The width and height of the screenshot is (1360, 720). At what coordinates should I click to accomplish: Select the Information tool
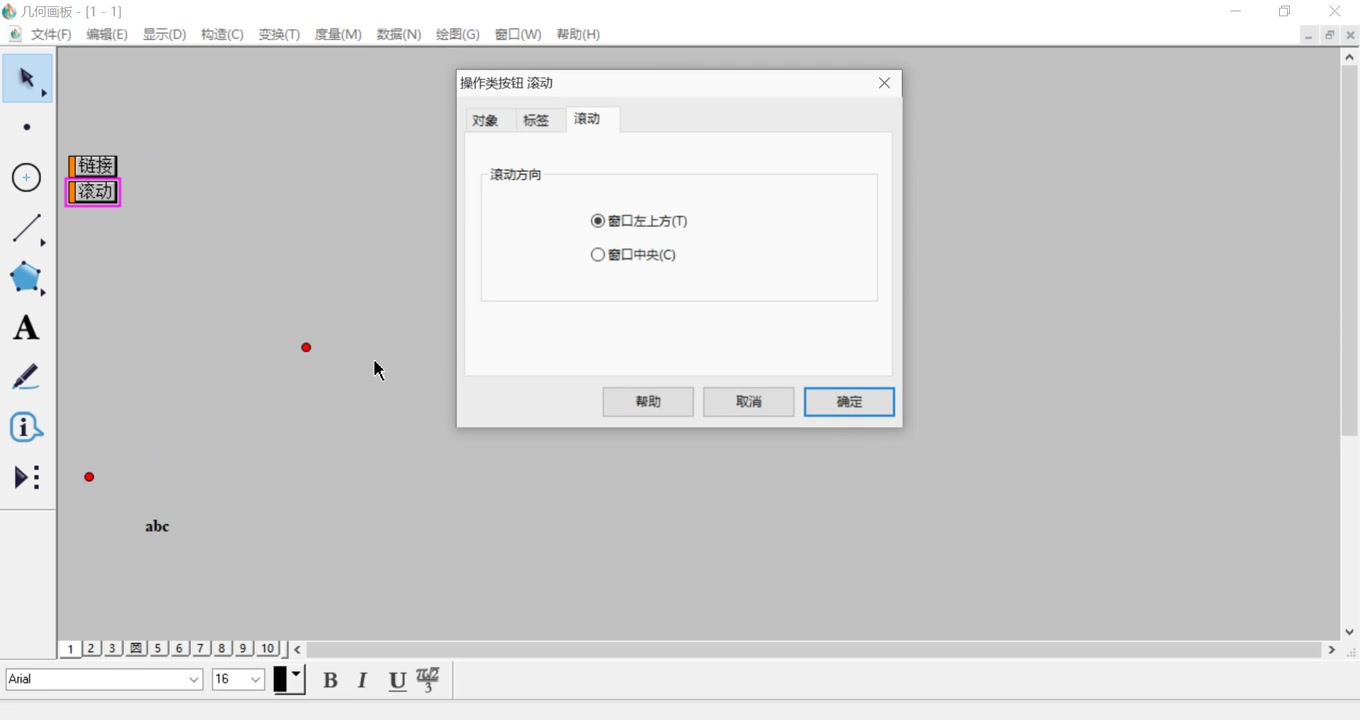pyautogui.click(x=25, y=427)
